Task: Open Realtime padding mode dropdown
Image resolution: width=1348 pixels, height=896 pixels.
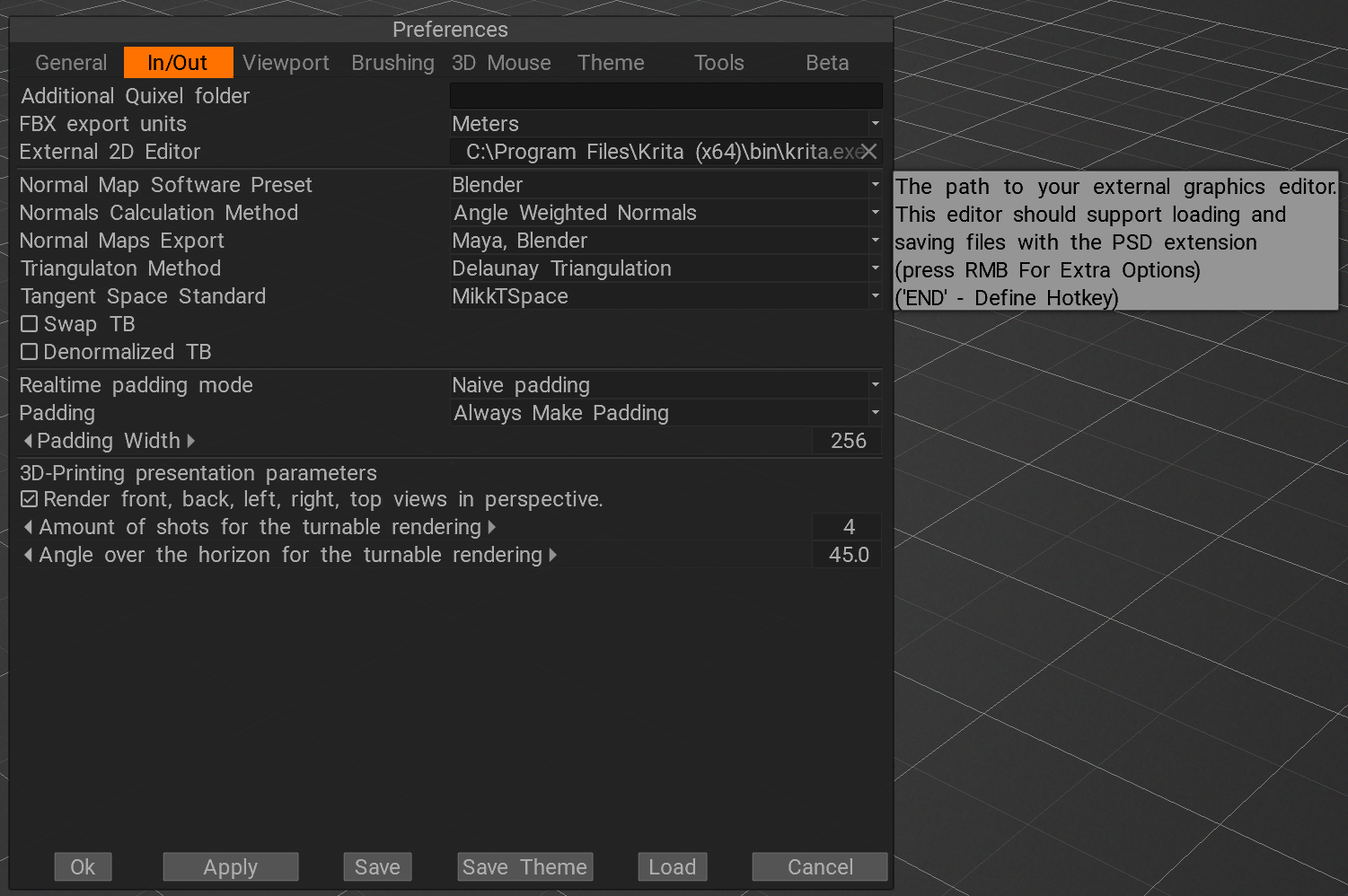Action: click(x=666, y=385)
